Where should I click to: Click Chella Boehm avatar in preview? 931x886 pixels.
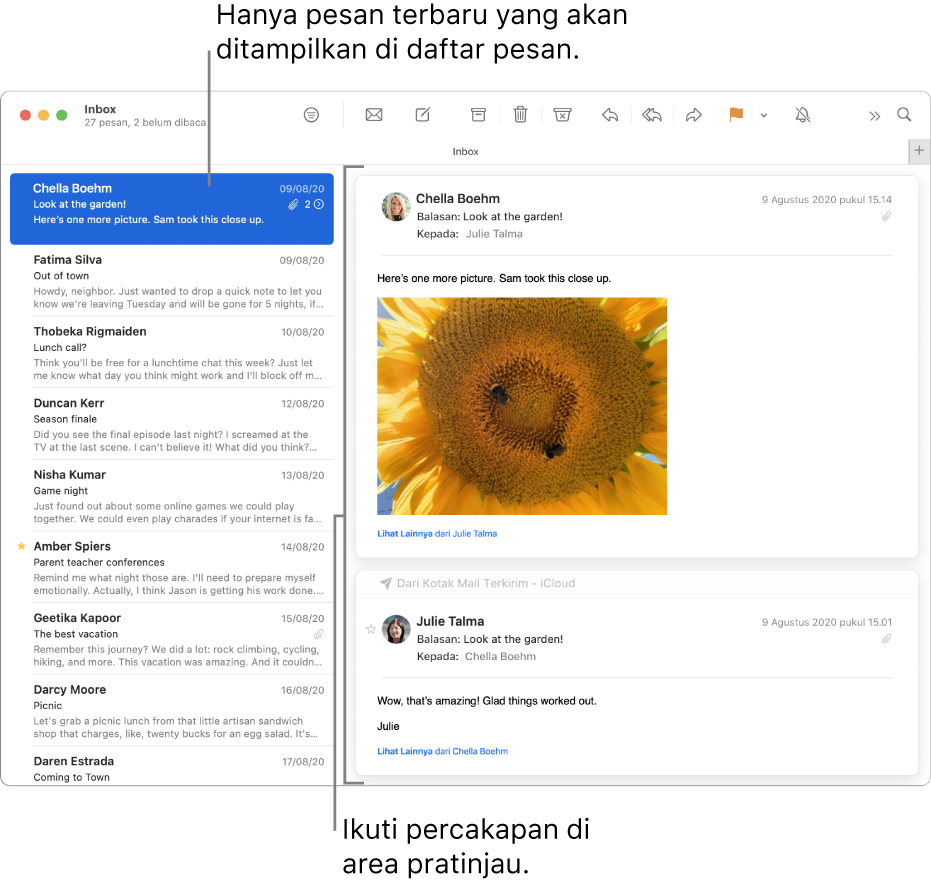[x=396, y=207]
